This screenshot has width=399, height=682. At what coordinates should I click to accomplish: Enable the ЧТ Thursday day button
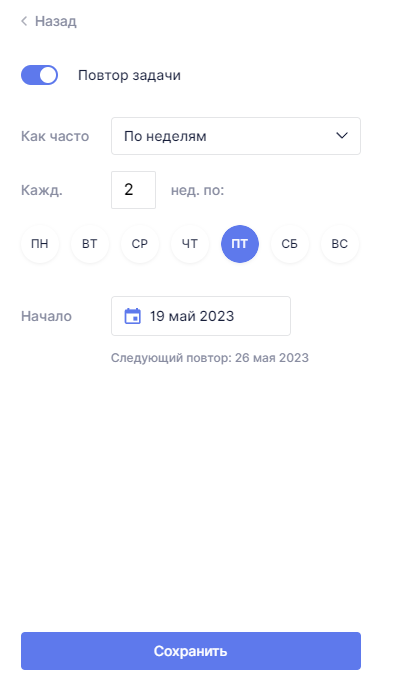[190, 244]
